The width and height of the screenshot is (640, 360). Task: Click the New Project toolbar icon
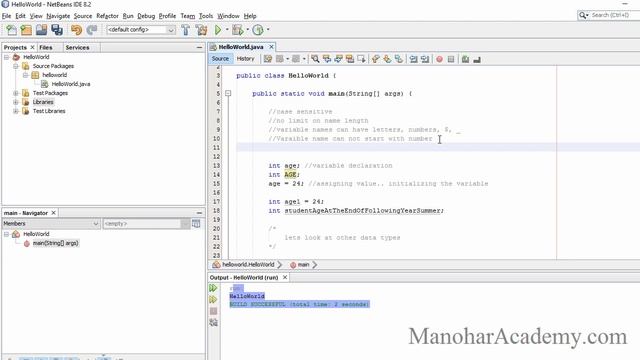coord(26,30)
